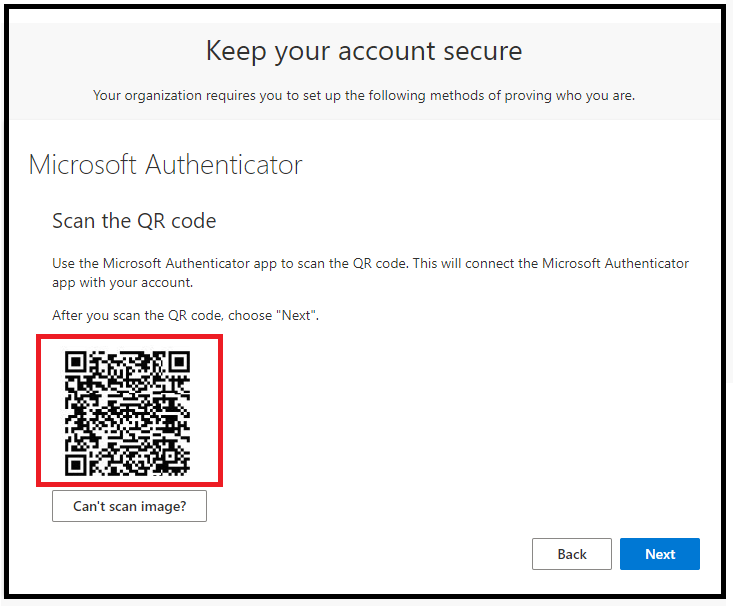Image resolution: width=733 pixels, height=607 pixels.
Task: Click the "Scan the QR code" subheading
Action: pyautogui.click(x=134, y=221)
